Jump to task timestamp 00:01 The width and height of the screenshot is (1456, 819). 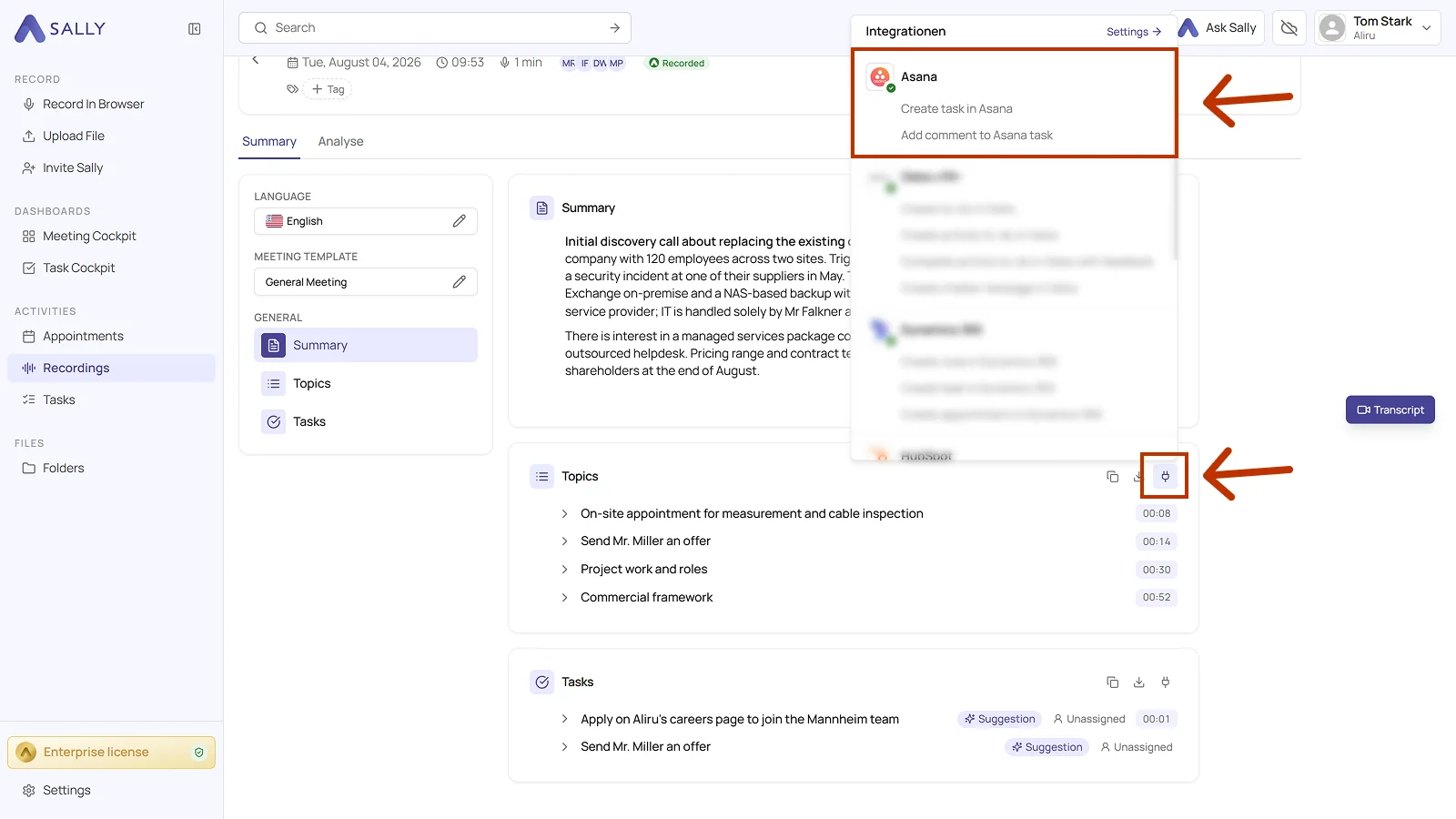(1157, 719)
